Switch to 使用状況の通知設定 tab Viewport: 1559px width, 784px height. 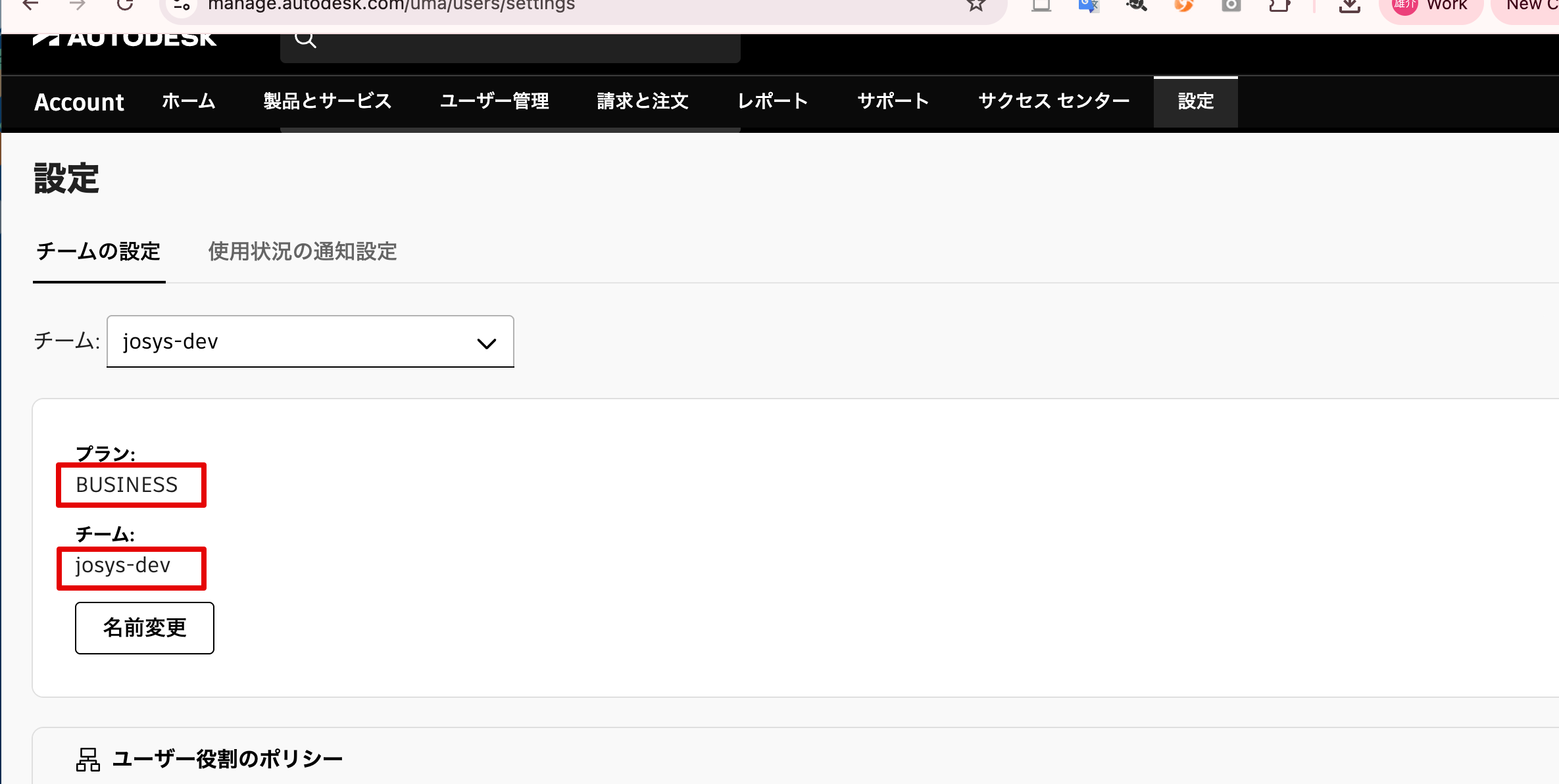click(303, 251)
